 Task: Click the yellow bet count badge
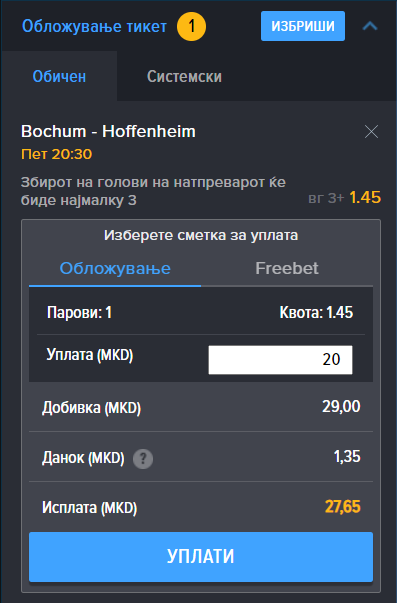coord(191,26)
